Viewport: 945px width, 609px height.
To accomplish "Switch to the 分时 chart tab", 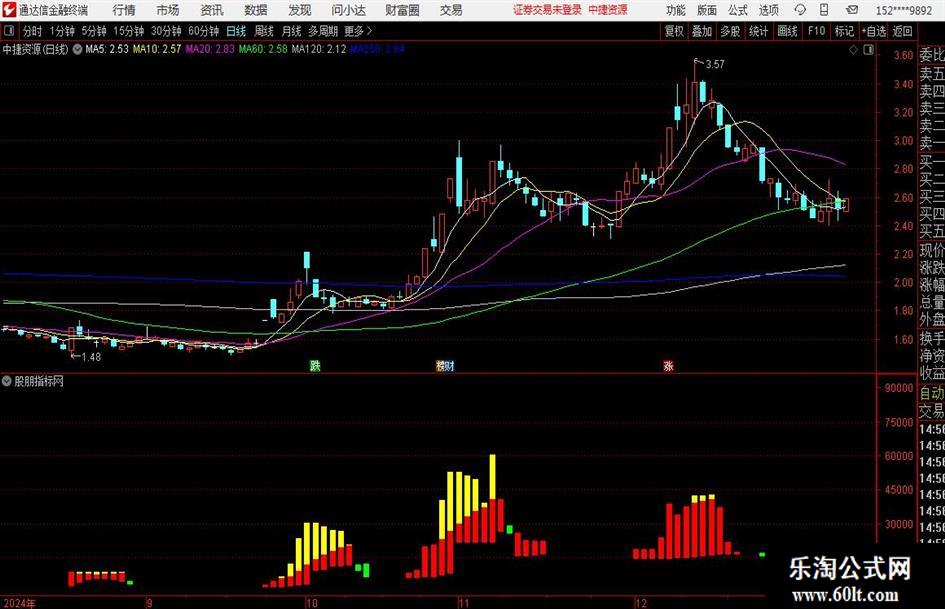I will (x=32, y=31).
